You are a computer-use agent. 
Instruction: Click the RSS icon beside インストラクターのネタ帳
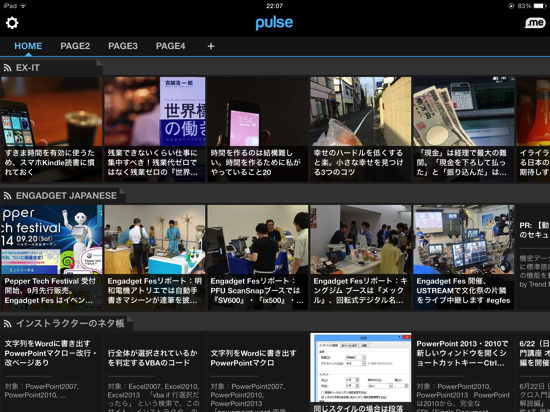7,323
